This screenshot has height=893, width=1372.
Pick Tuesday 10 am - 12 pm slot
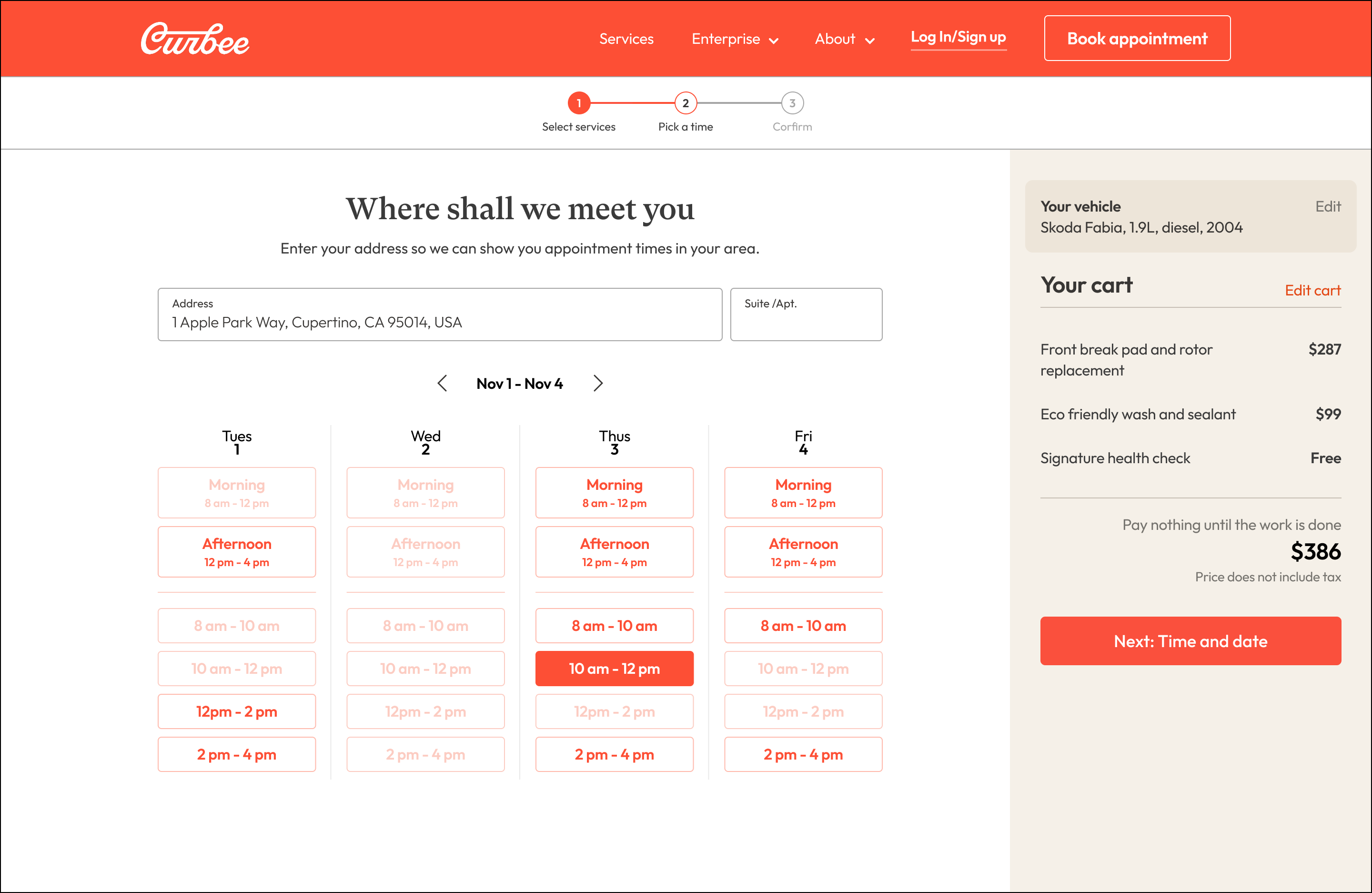click(237, 669)
